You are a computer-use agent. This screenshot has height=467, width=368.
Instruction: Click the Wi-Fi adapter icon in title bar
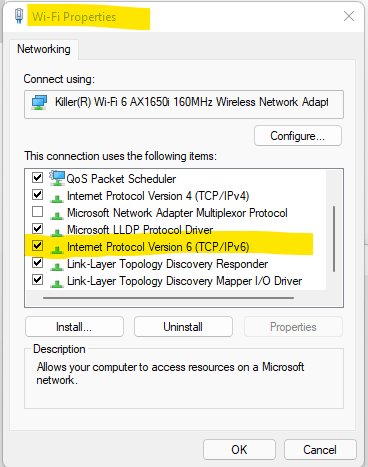click(19, 16)
